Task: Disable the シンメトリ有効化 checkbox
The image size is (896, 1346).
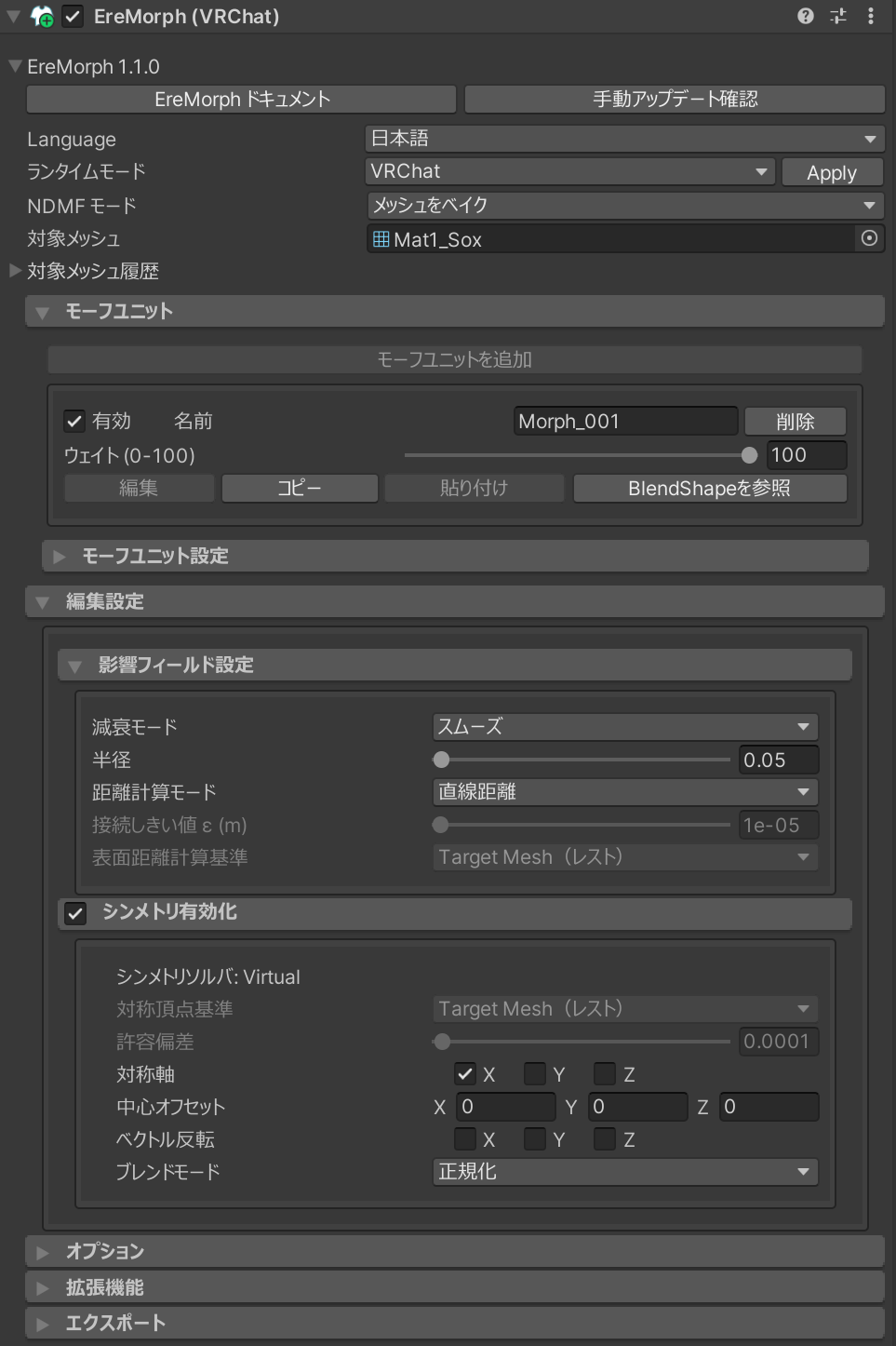Action: (x=75, y=913)
